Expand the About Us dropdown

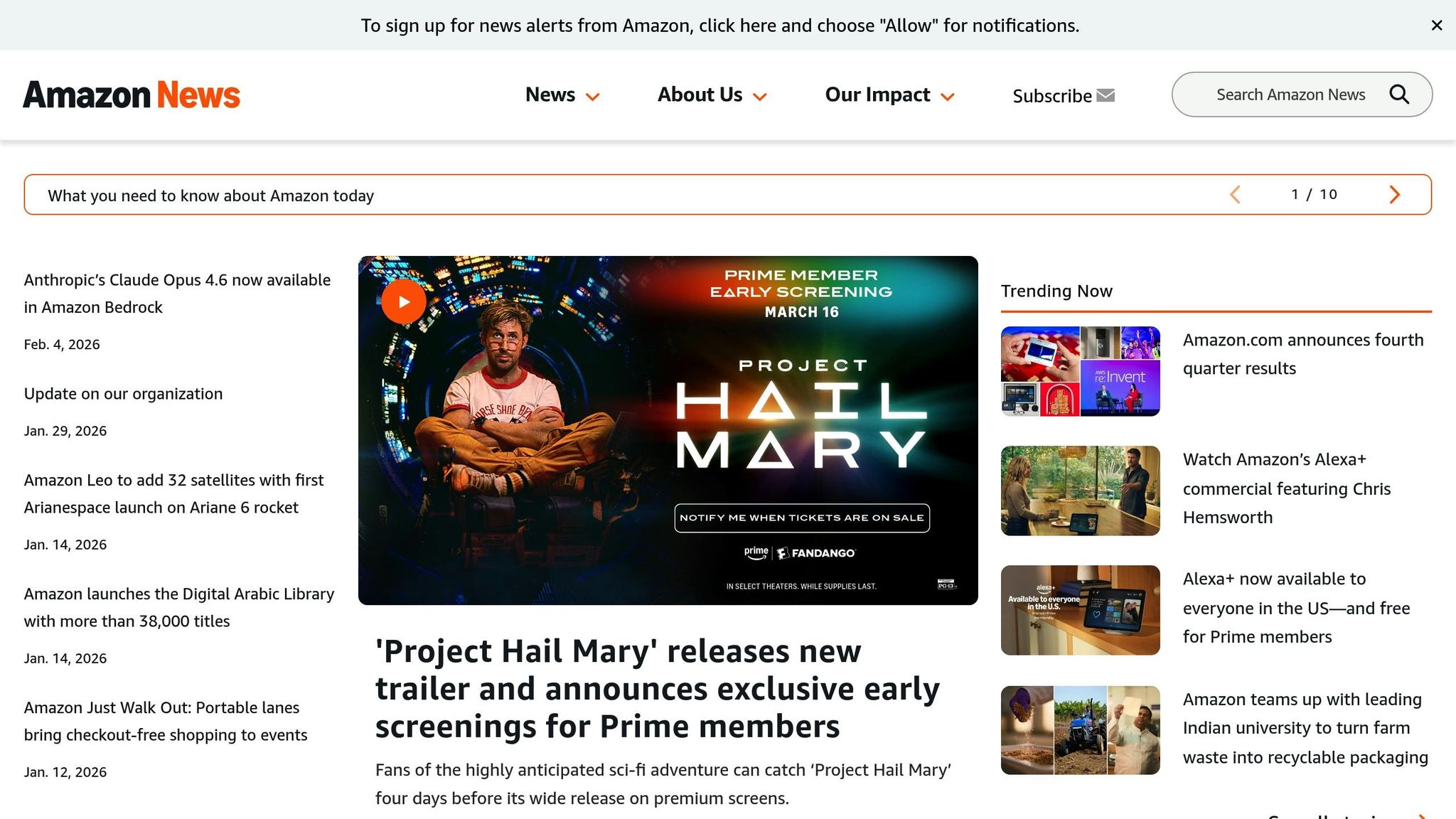click(712, 95)
